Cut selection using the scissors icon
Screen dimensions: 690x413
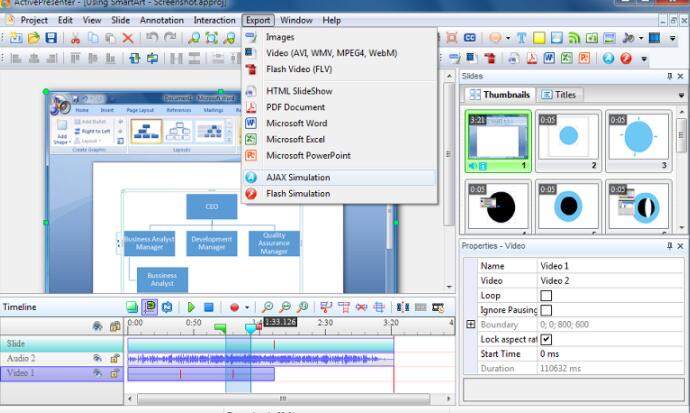click(x=75, y=38)
